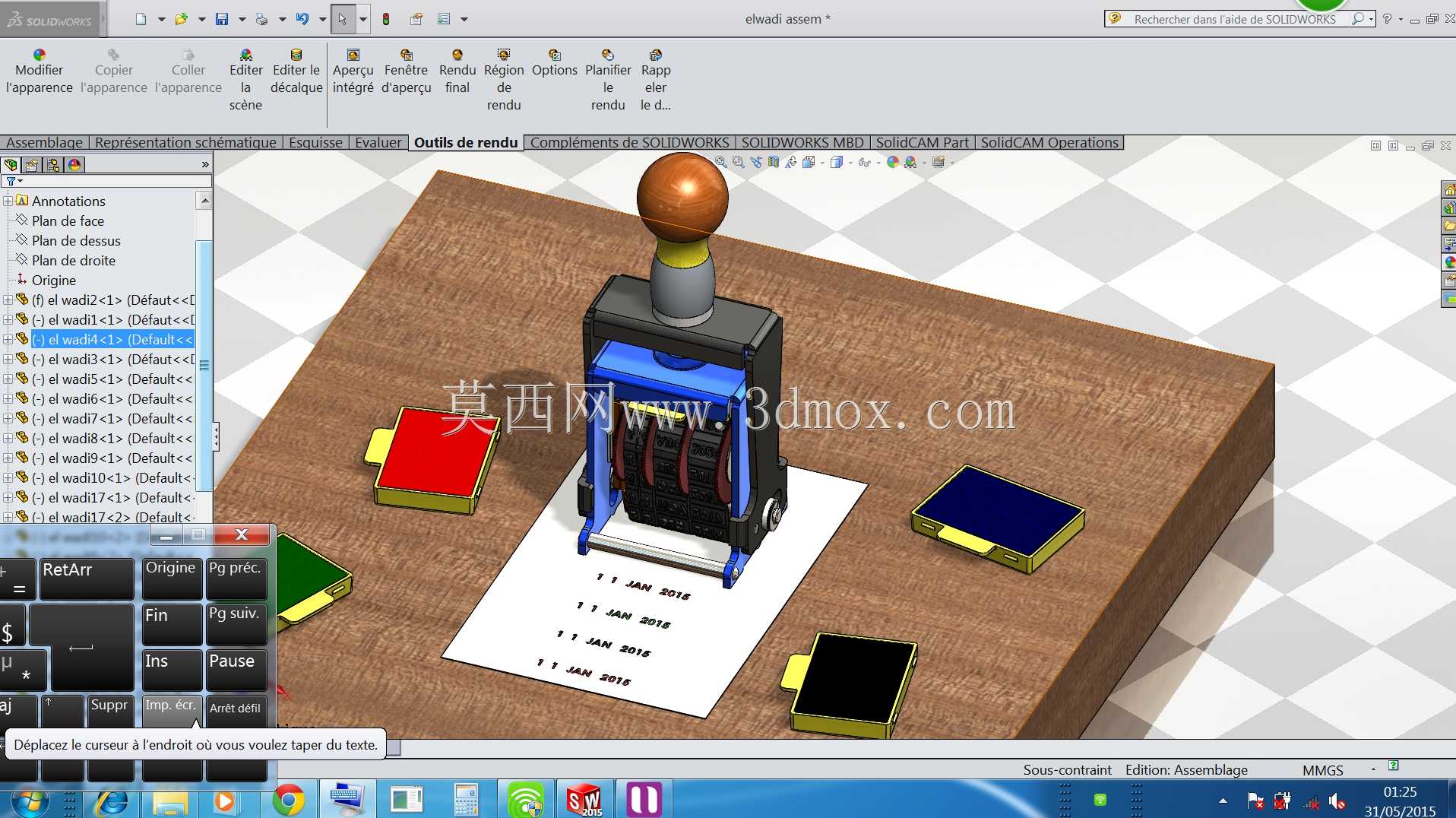Click Edit appearance sphere in view toolbar
This screenshot has height=818, width=1456.
[893, 162]
